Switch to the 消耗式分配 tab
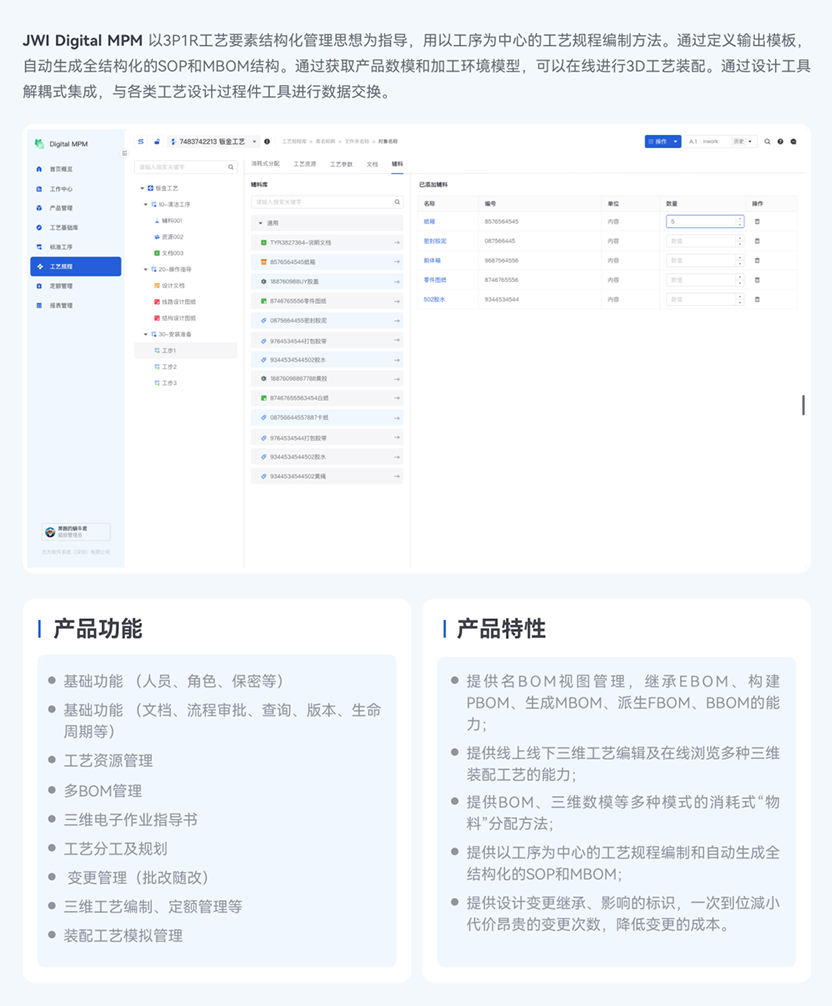Screen dimensions: 832x1006 [265, 164]
